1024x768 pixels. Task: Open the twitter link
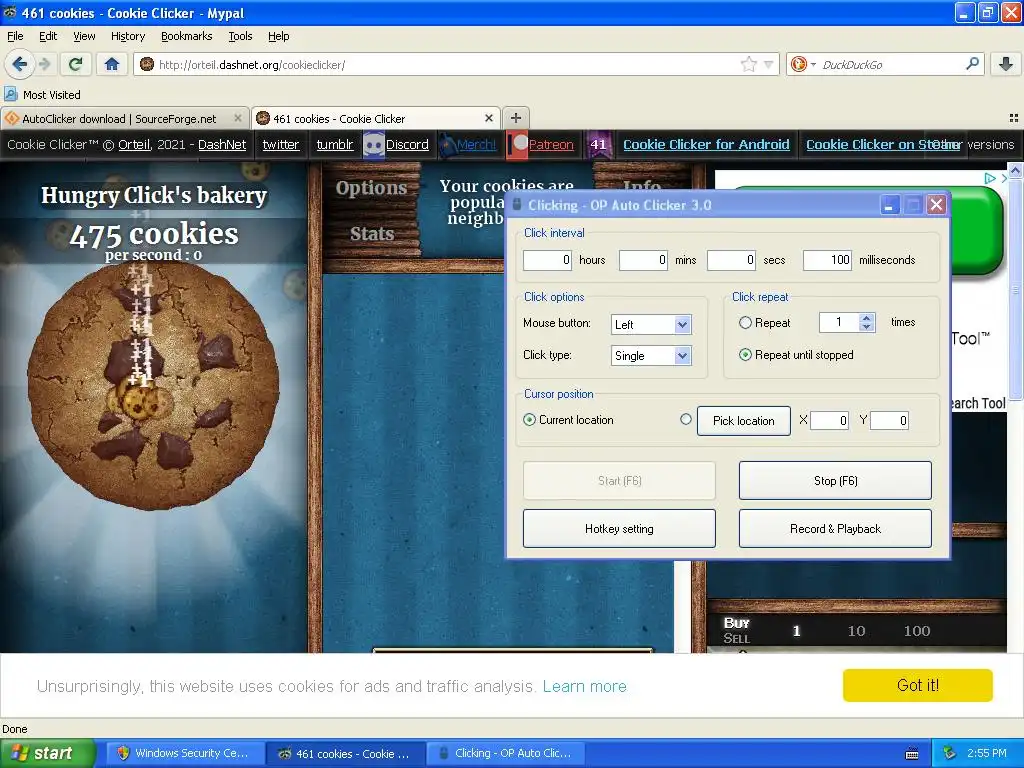[x=281, y=144]
